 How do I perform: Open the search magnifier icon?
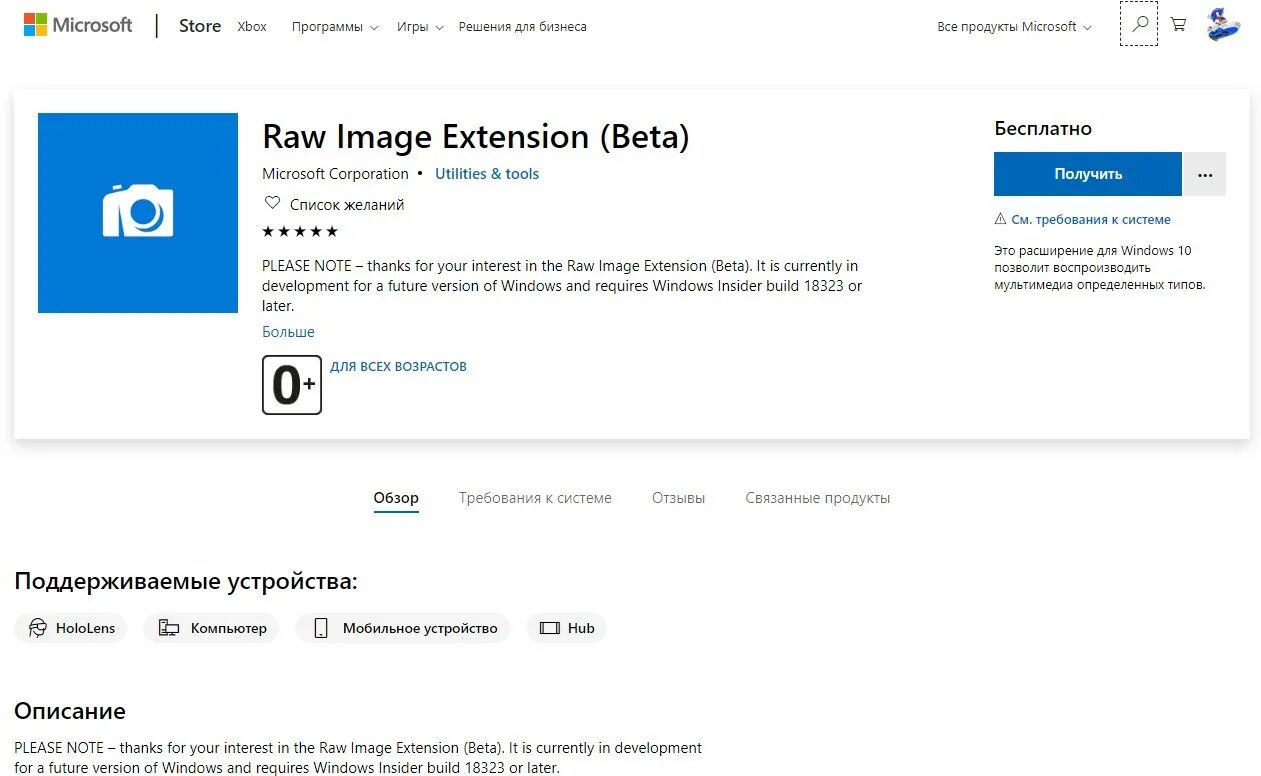(x=1139, y=25)
